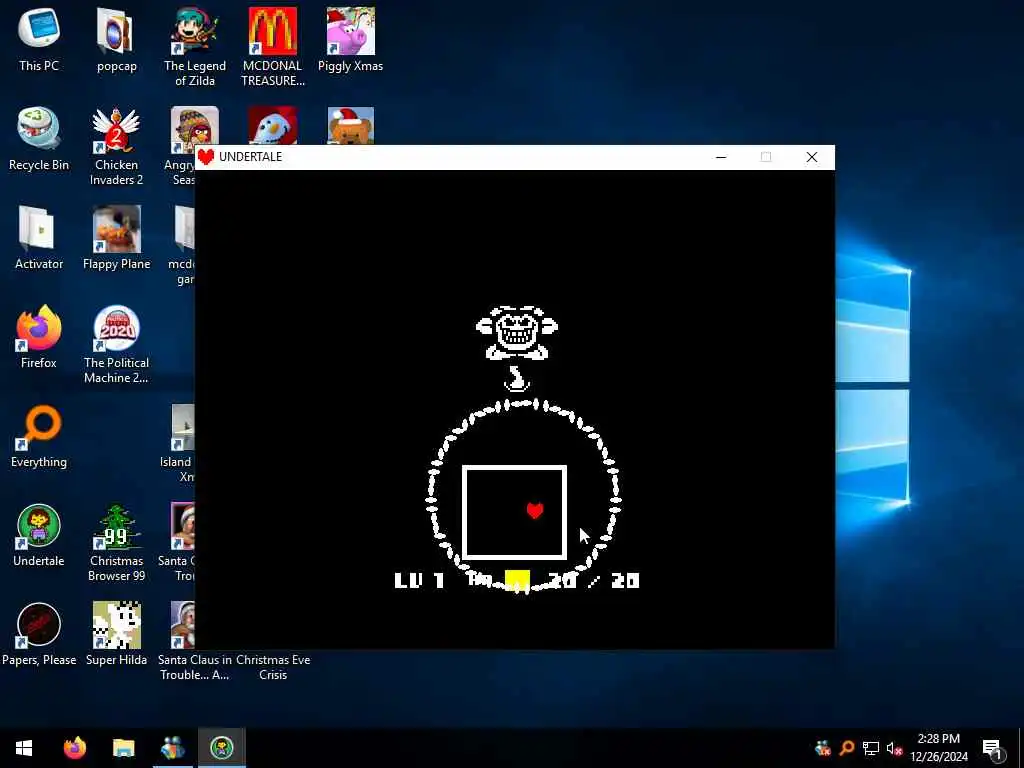Switch to the Undertale taskbar button
Image resolution: width=1024 pixels, height=768 pixels.
click(x=222, y=748)
